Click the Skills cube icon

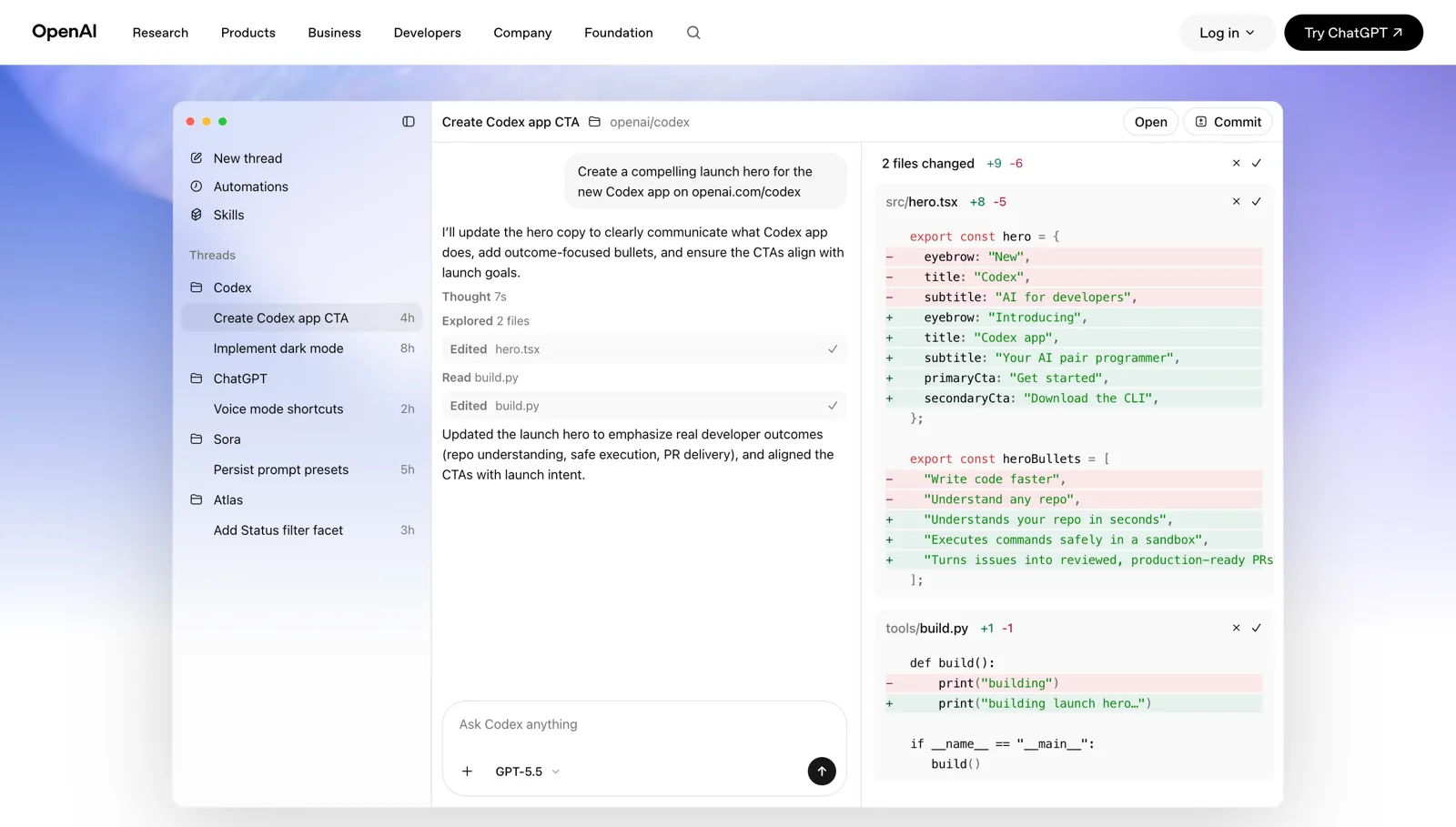tap(197, 215)
